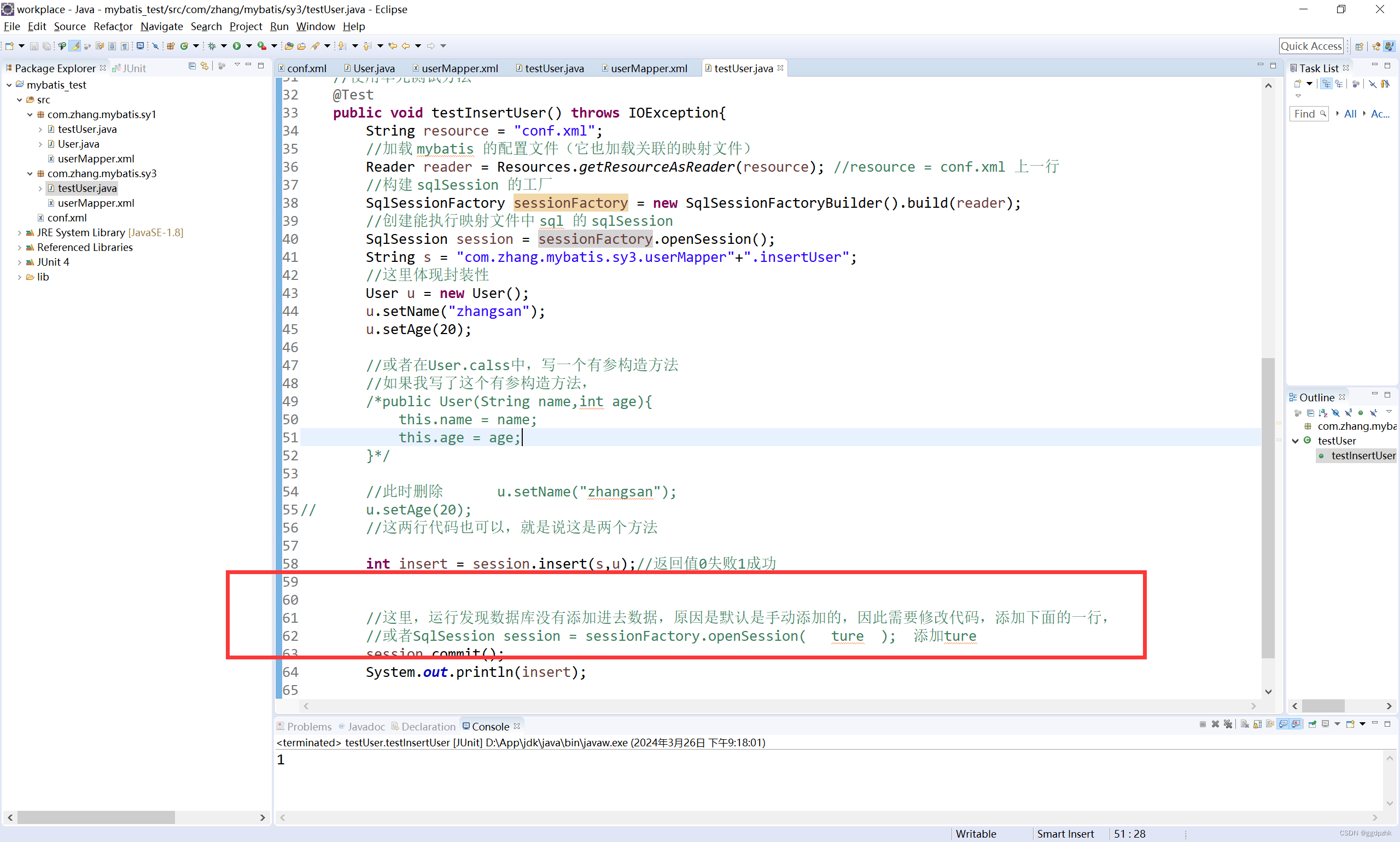Select testInsertUser method in Outline
This screenshot has height=842, width=1400.
(x=1357, y=455)
